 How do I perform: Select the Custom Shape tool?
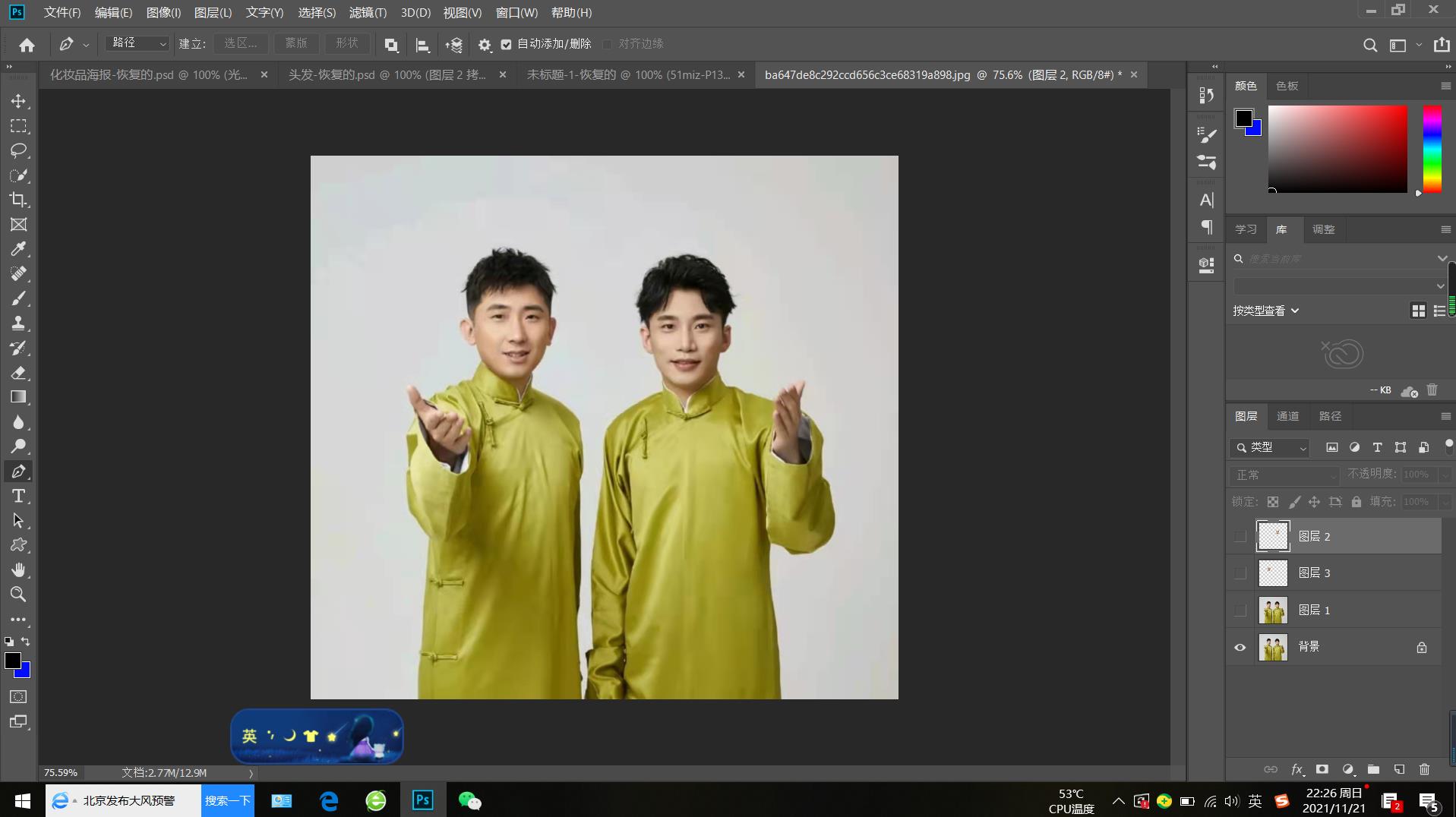18,545
